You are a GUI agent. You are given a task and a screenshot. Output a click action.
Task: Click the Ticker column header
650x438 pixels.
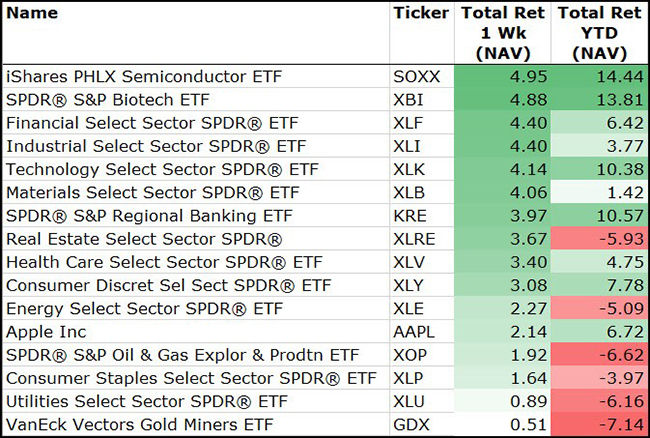click(x=421, y=13)
